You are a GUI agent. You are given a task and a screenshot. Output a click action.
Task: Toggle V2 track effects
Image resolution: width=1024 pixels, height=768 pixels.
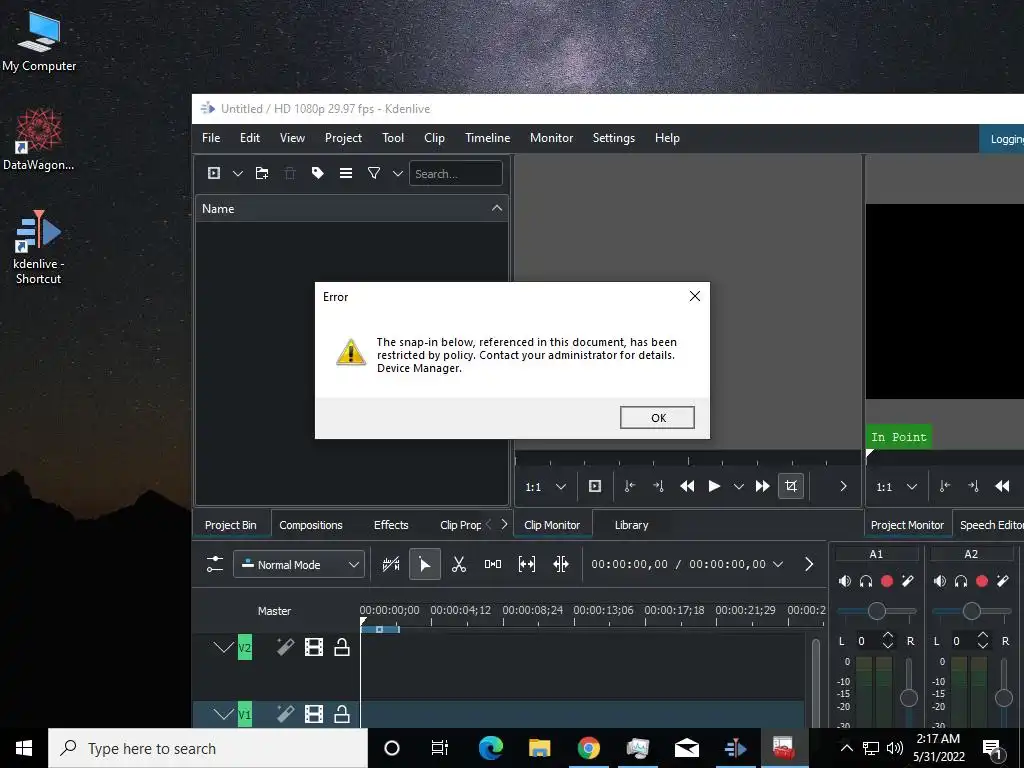(x=285, y=647)
